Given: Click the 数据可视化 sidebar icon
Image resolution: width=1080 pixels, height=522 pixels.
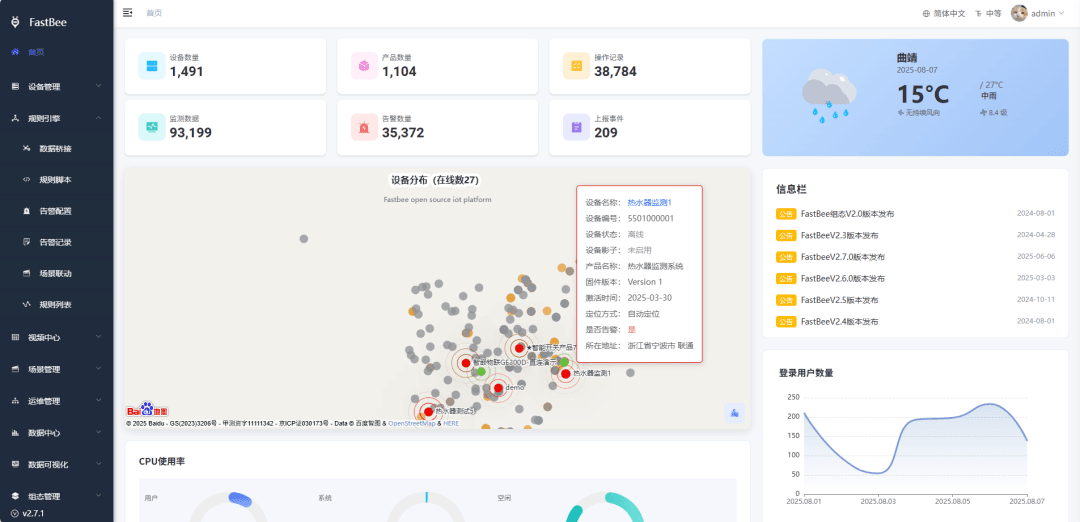Looking at the screenshot, I should point(15,464).
